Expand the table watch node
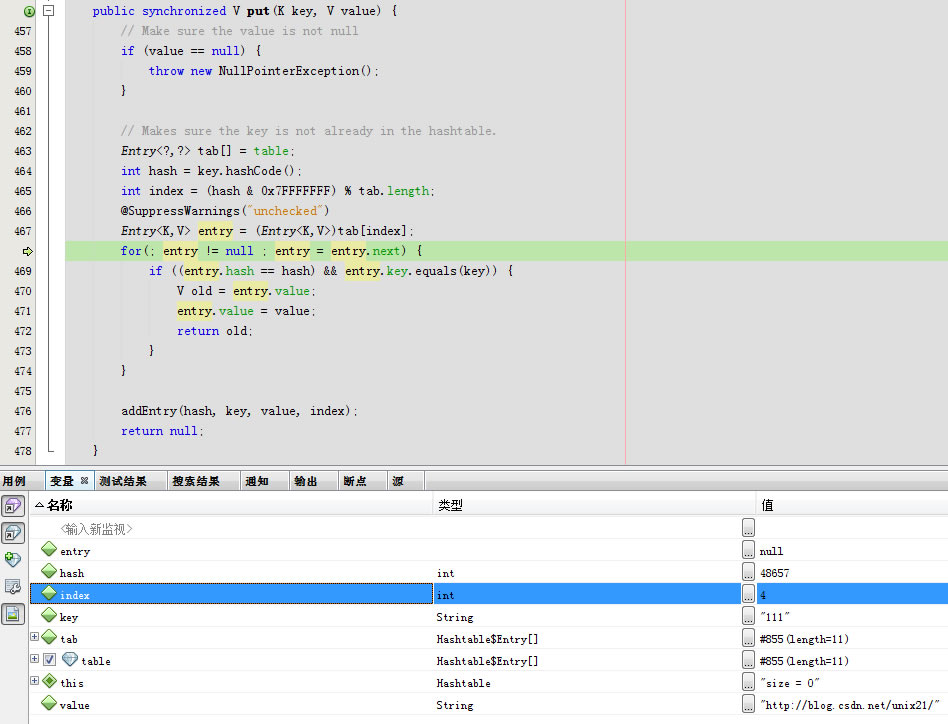 point(34,658)
